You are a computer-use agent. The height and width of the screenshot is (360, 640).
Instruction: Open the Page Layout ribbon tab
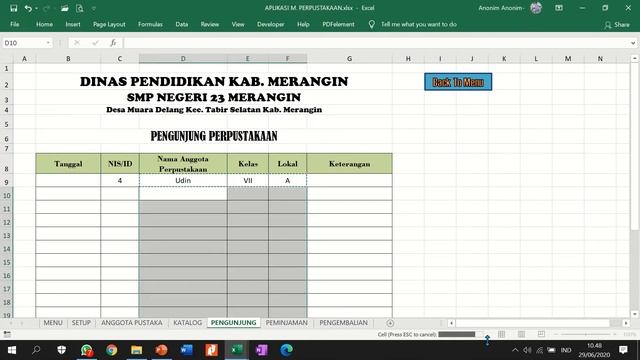[109, 24]
